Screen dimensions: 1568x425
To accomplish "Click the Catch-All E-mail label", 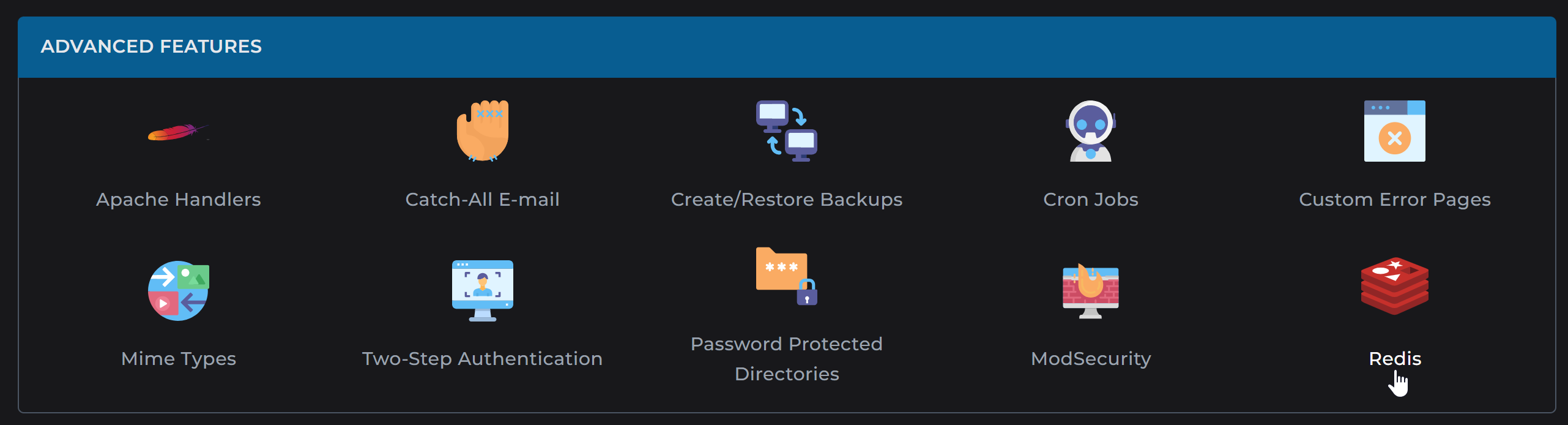I will tap(483, 199).
